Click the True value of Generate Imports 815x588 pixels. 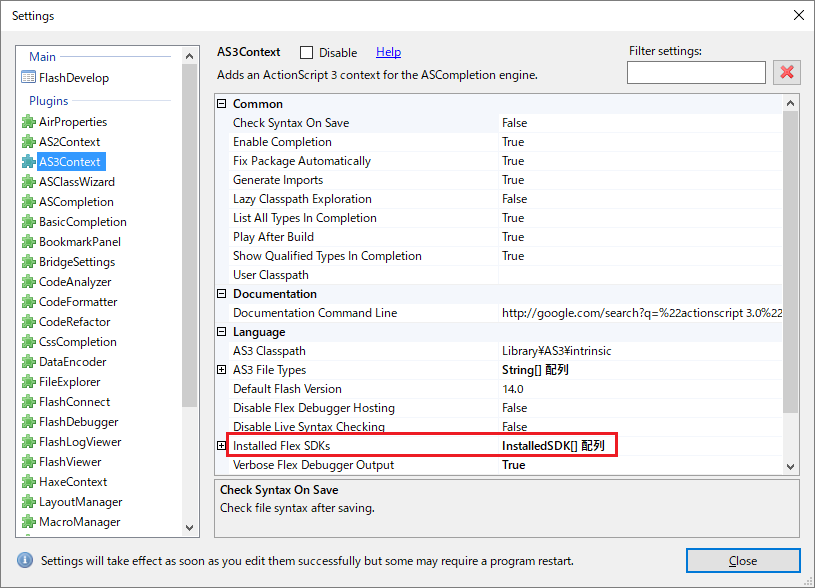click(513, 180)
